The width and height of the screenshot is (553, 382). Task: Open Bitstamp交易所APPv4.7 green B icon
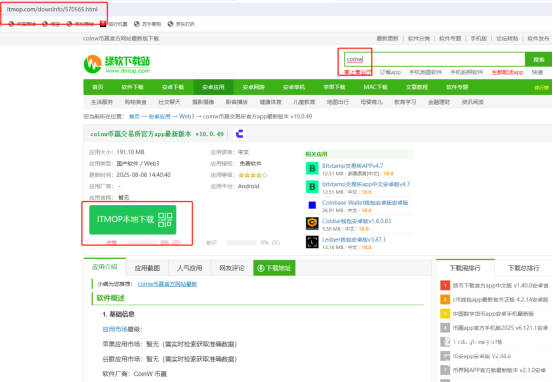click(312, 169)
